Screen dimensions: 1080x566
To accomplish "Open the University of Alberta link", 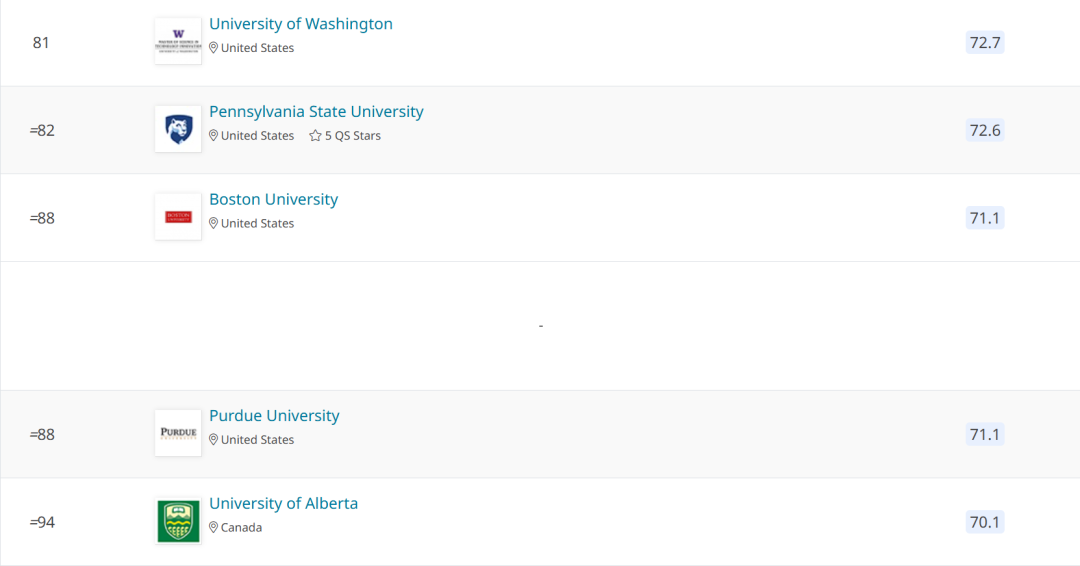I will click(x=284, y=503).
